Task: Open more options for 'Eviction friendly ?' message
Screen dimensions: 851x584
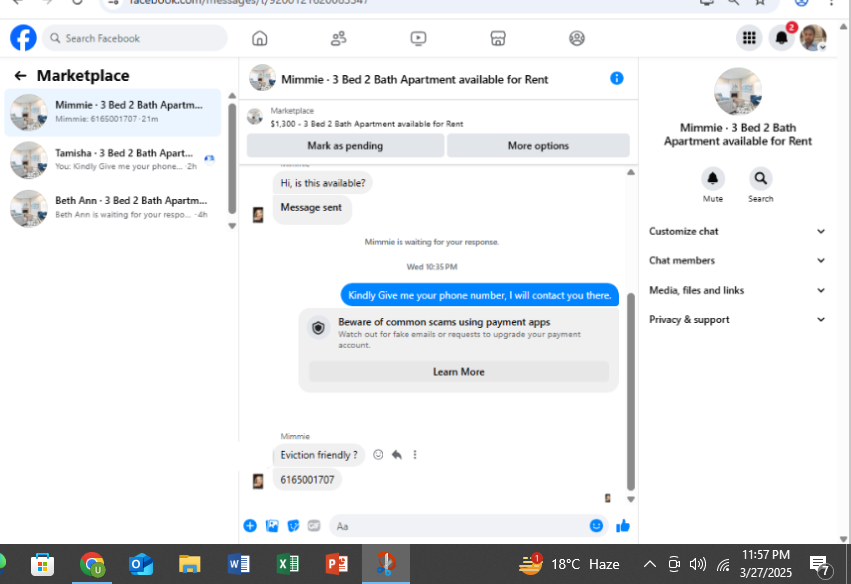Action: pos(415,455)
